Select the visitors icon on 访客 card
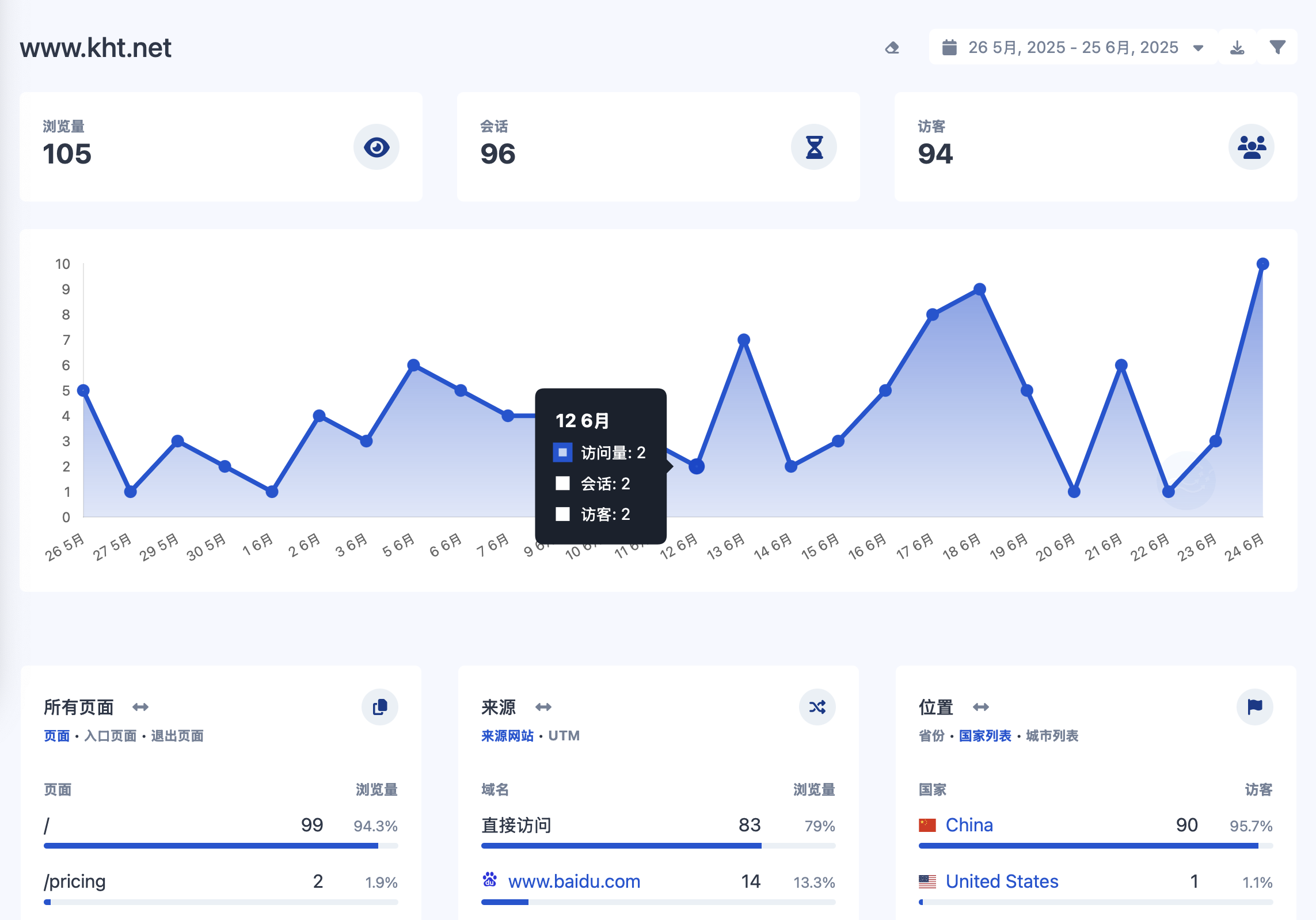The height and width of the screenshot is (920, 1316). pyautogui.click(x=1251, y=147)
